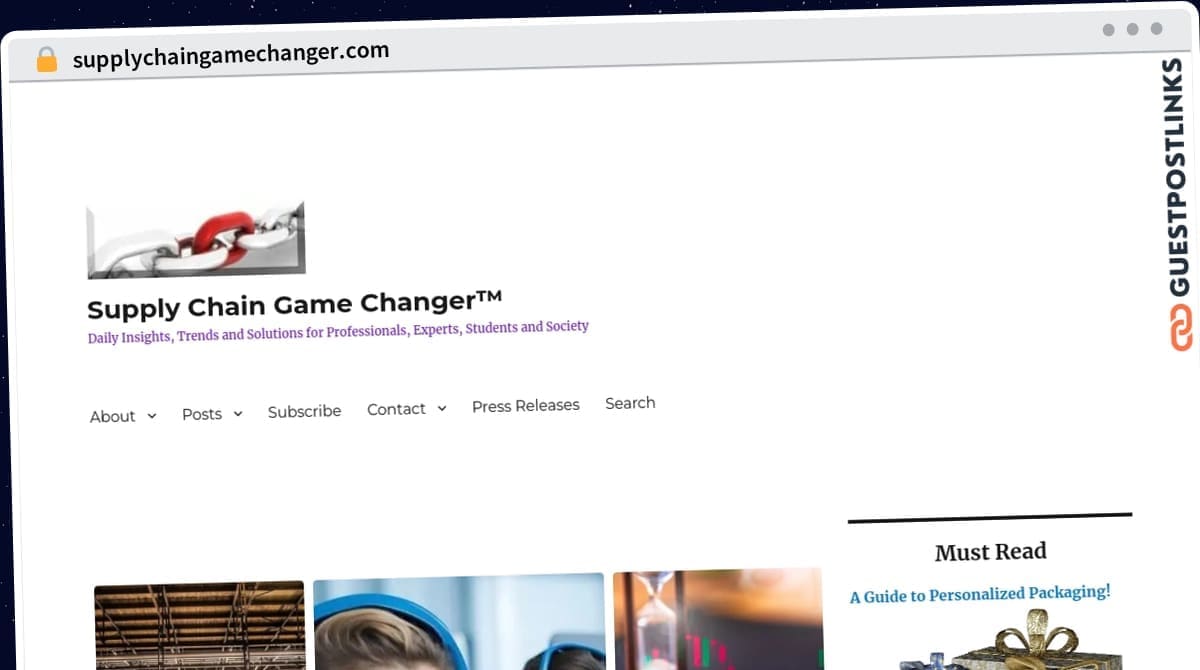Click the supplychaingamechanger.com URL text
Viewport: 1200px width, 670px height.
(x=231, y=54)
